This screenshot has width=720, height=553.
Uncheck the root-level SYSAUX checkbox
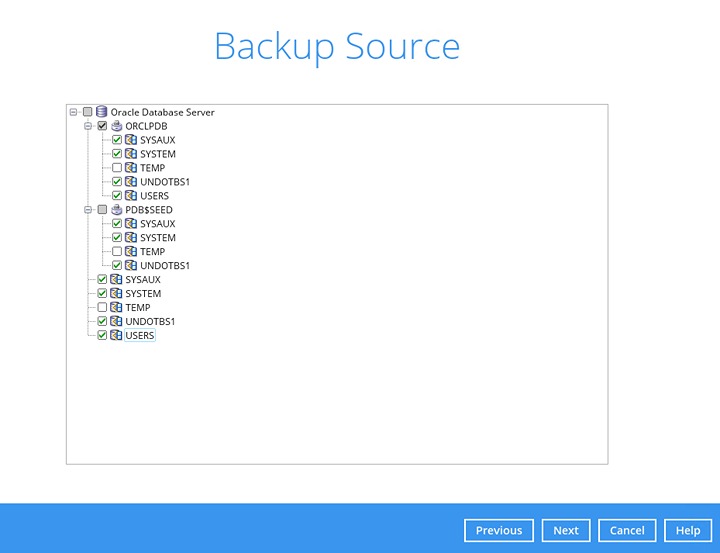click(102, 279)
